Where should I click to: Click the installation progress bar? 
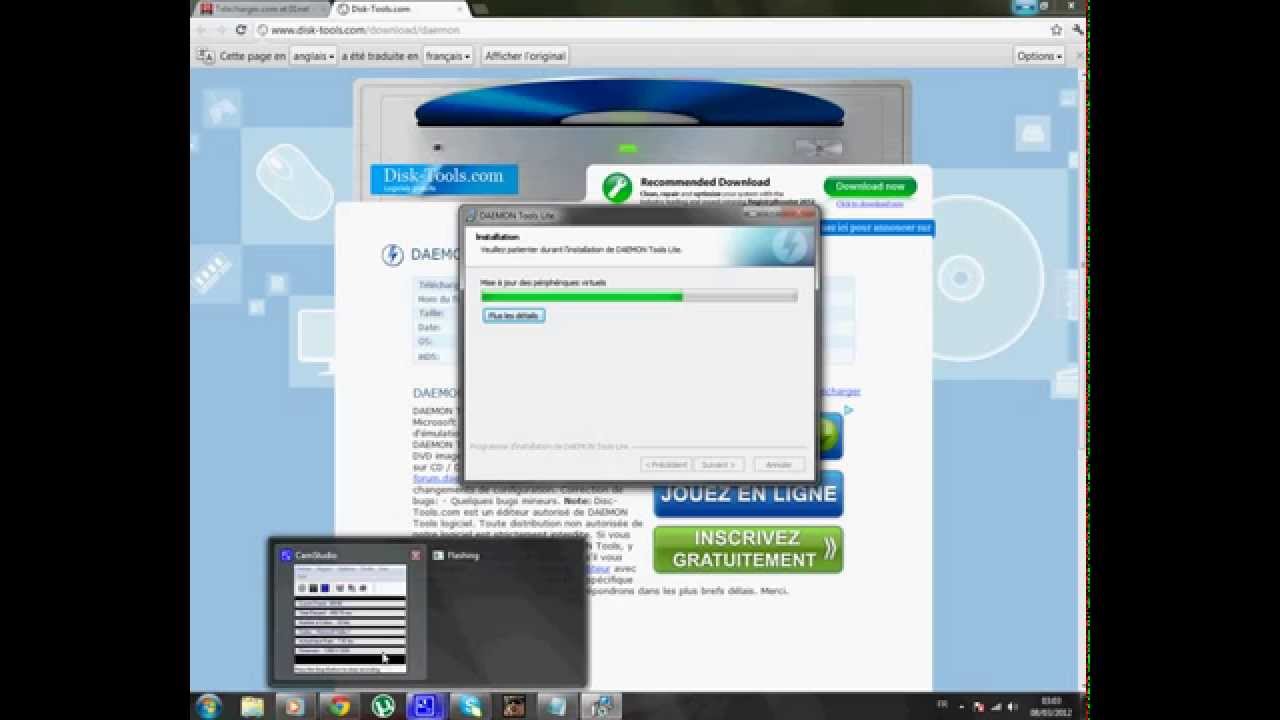639,296
